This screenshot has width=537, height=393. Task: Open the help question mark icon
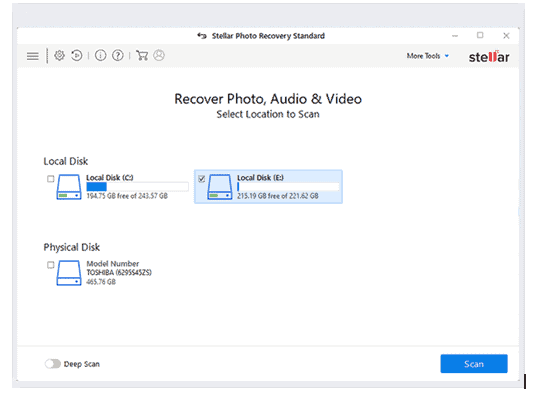click(118, 55)
